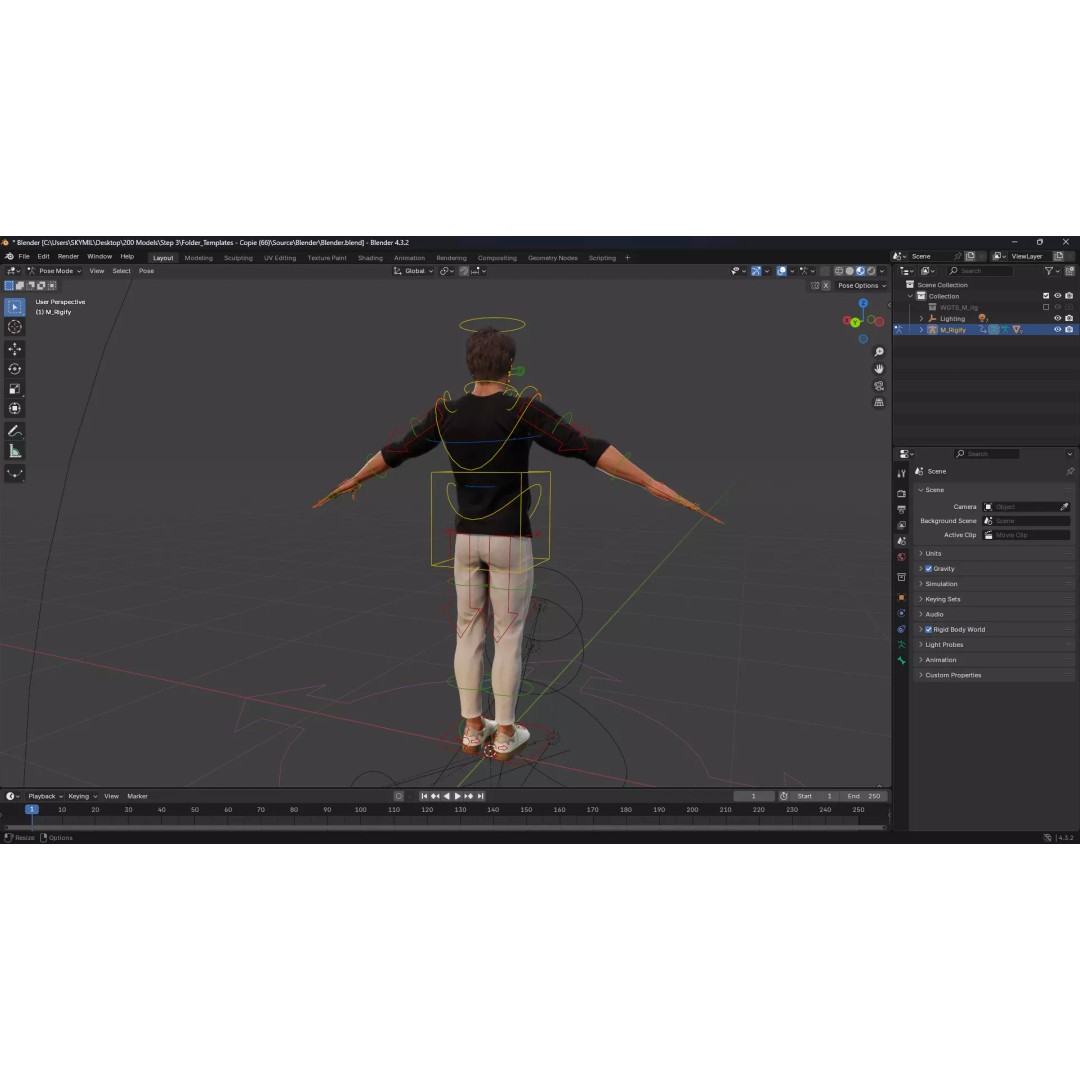
Task: Click the outliner Search field
Action: click(979, 271)
